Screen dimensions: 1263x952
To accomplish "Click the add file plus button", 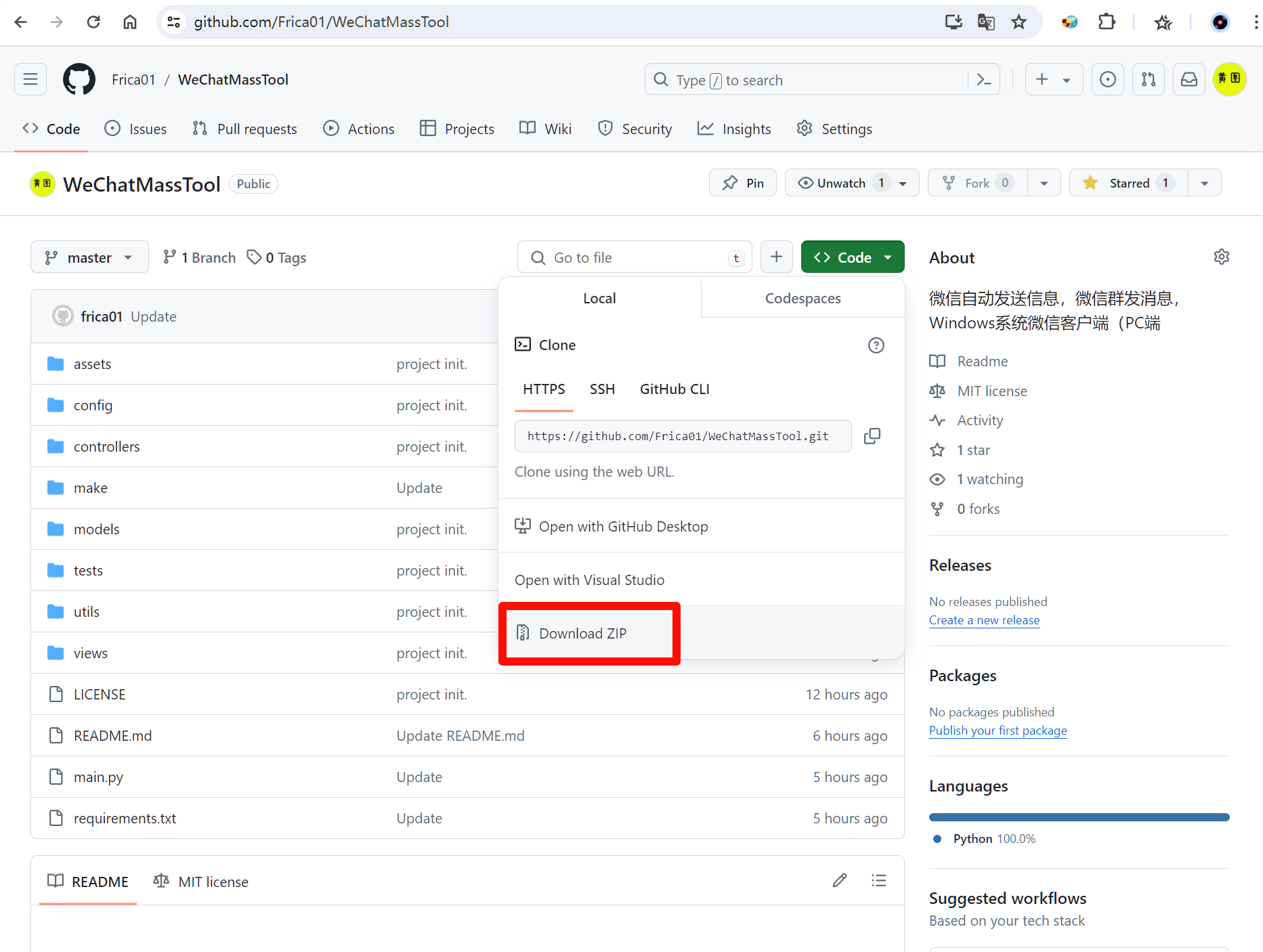I will (777, 257).
